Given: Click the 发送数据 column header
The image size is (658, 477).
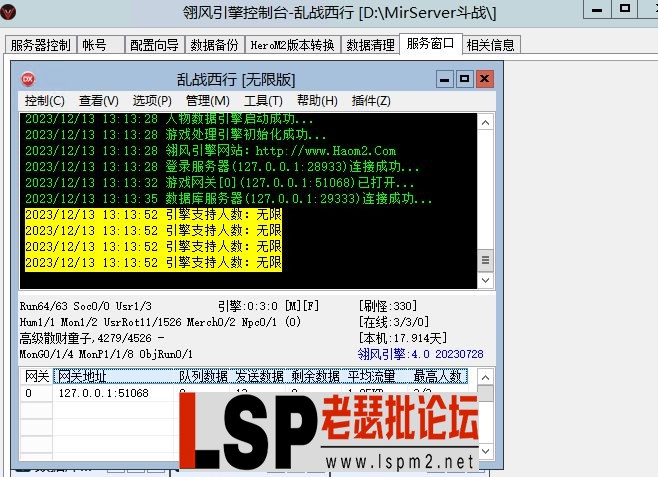Looking at the screenshot, I should click(x=259, y=376).
